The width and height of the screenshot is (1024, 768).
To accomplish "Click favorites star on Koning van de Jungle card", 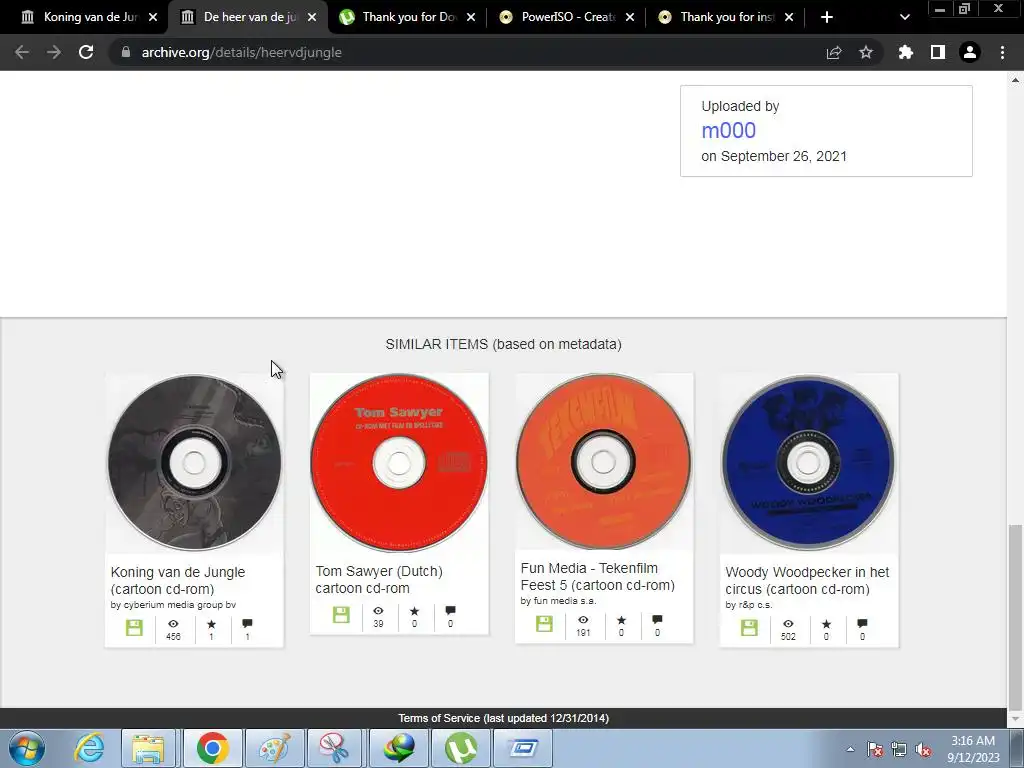I will 211,624.
